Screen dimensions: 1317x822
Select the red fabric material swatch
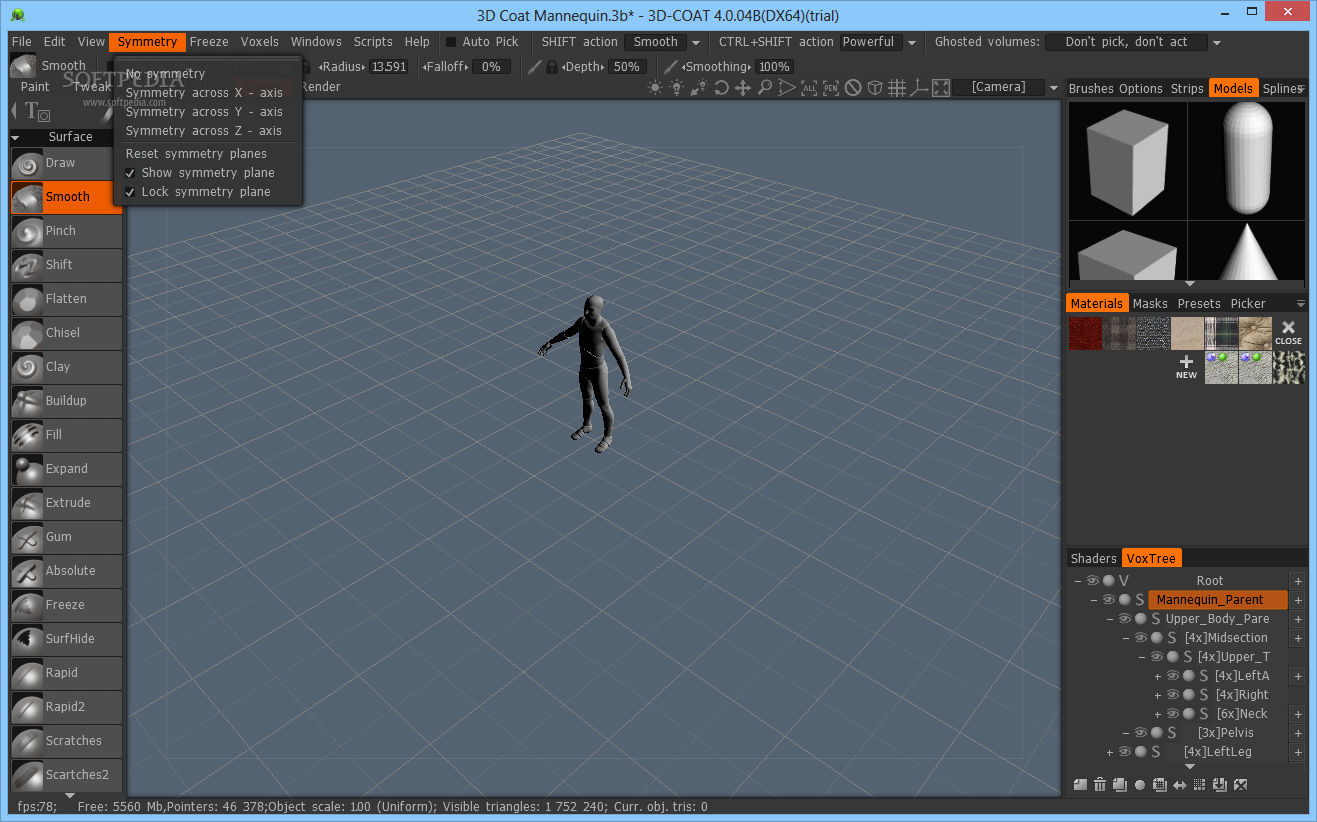[1085, 334]
